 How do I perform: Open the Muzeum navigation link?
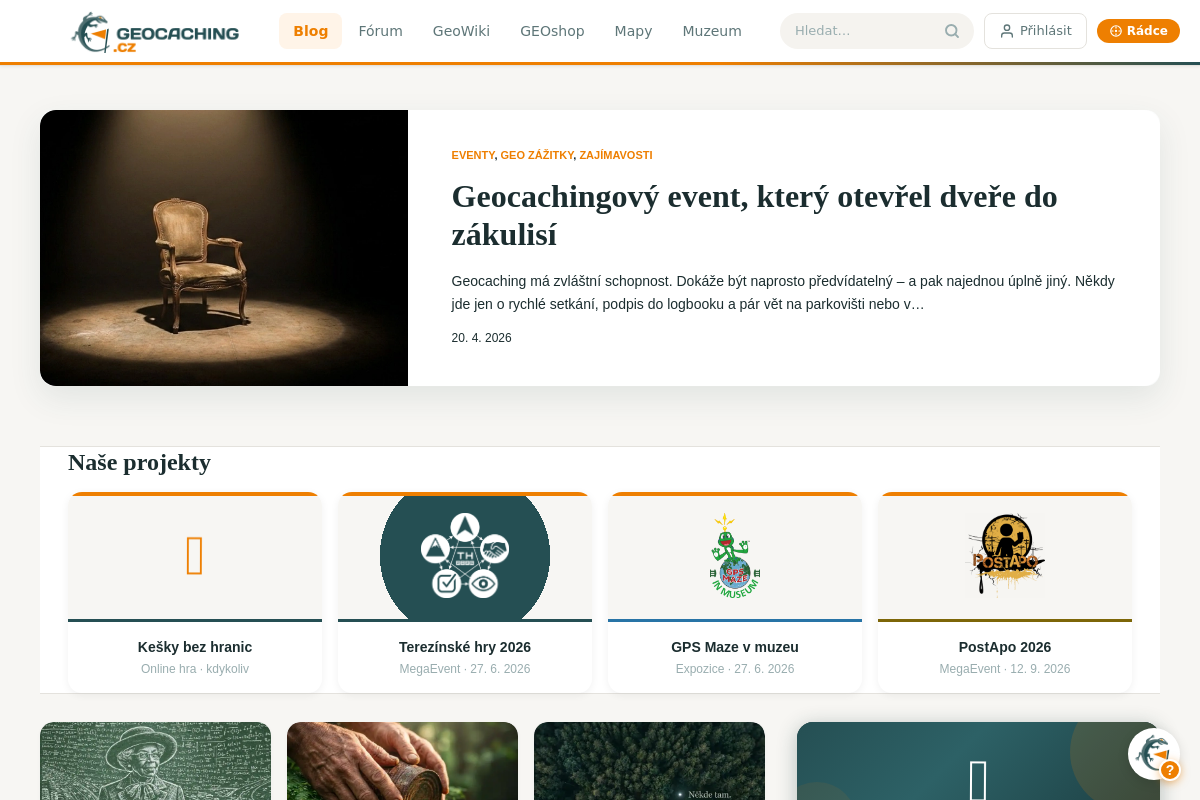[x=712, y=31]
